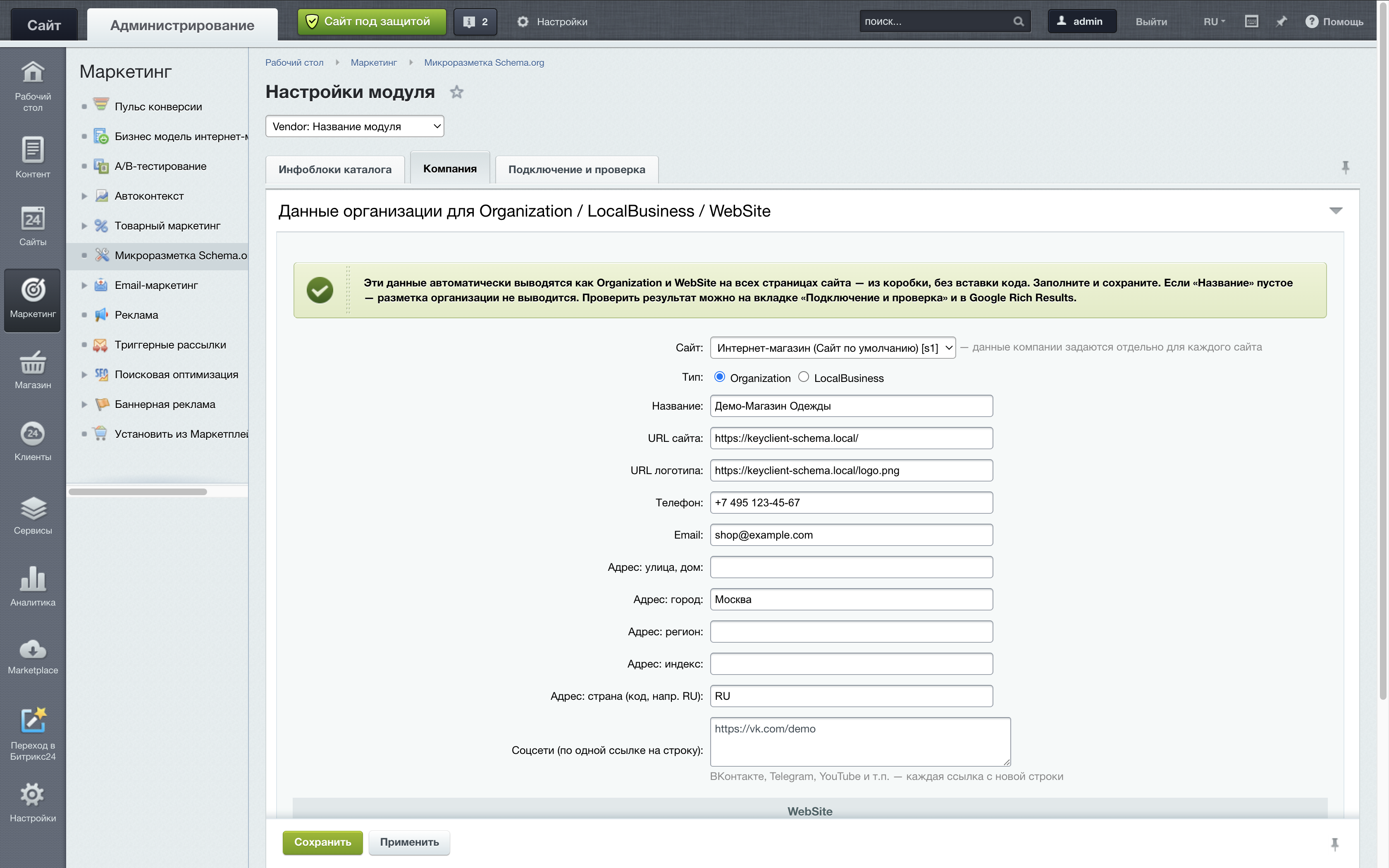1389x868 pixels.
Task: Expand Email-маркетинг tree arrow
Action: pos(84,285)
